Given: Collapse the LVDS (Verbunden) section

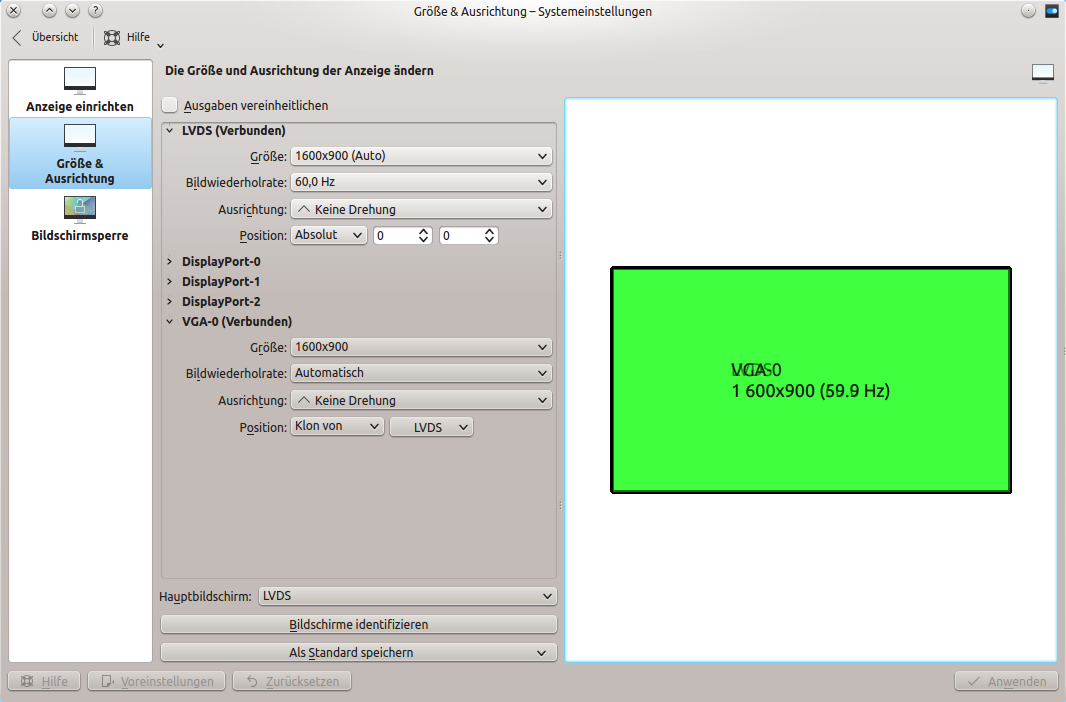Looking at the screenshot, I should pos(170,130).
